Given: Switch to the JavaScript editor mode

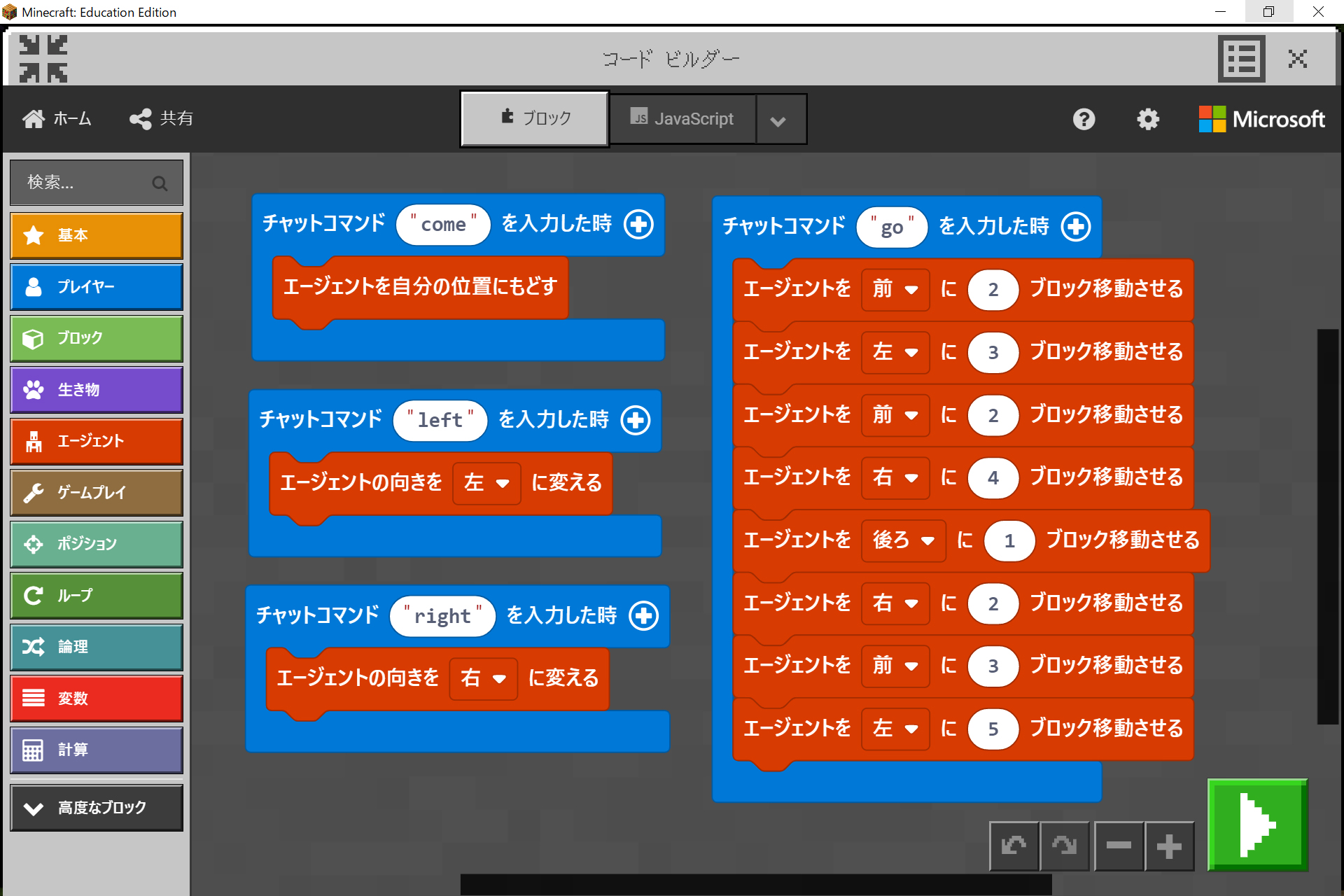Looking at the screenshot, I should (682, 118).
